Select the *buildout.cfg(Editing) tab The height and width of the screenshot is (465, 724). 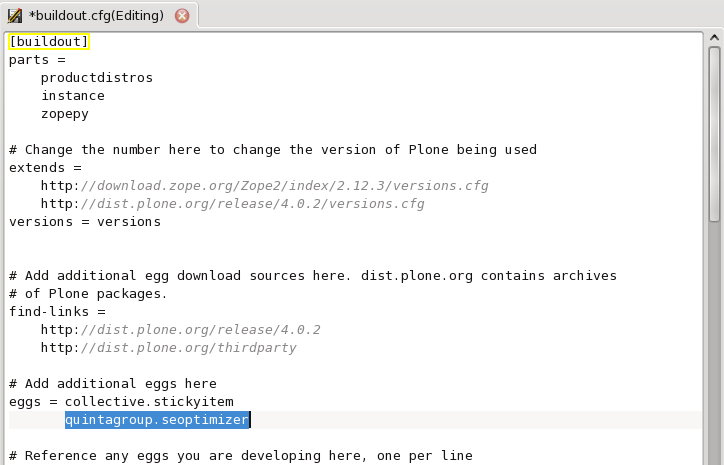point(99,16)
